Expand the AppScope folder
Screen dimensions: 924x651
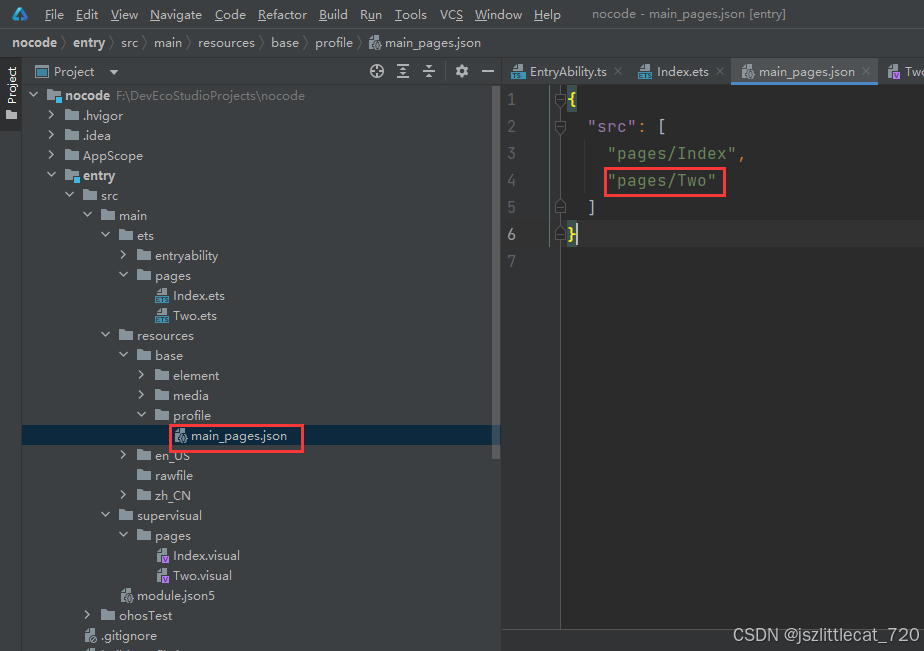click(x=51, y=155)
